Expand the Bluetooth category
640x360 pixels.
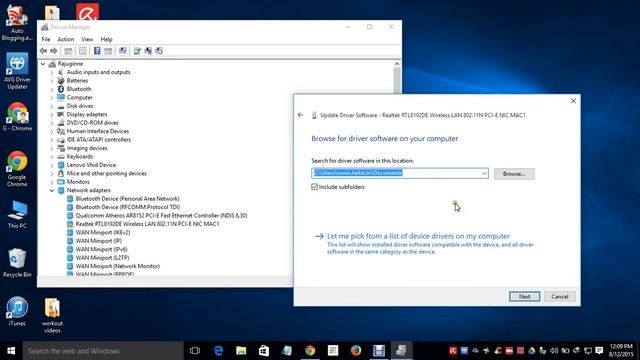[52, 89]
